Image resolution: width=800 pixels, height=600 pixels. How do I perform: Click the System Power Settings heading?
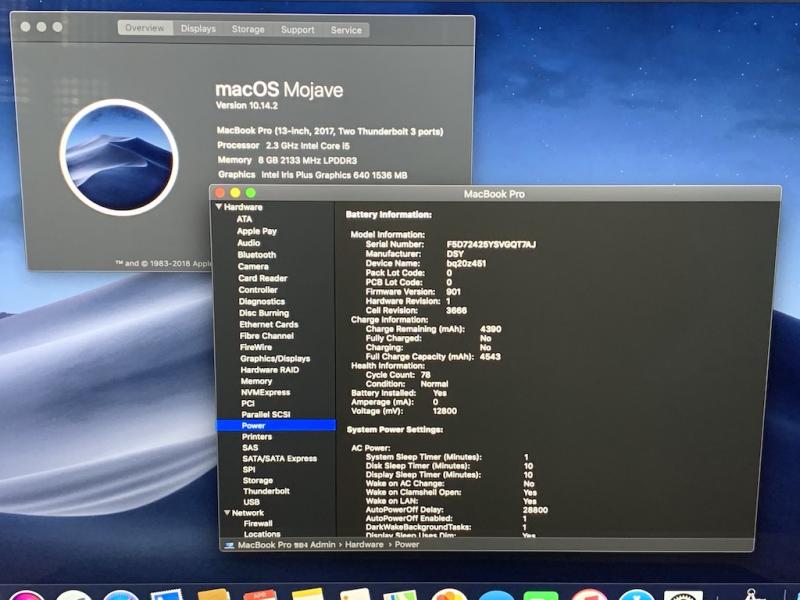pos(394,430)
